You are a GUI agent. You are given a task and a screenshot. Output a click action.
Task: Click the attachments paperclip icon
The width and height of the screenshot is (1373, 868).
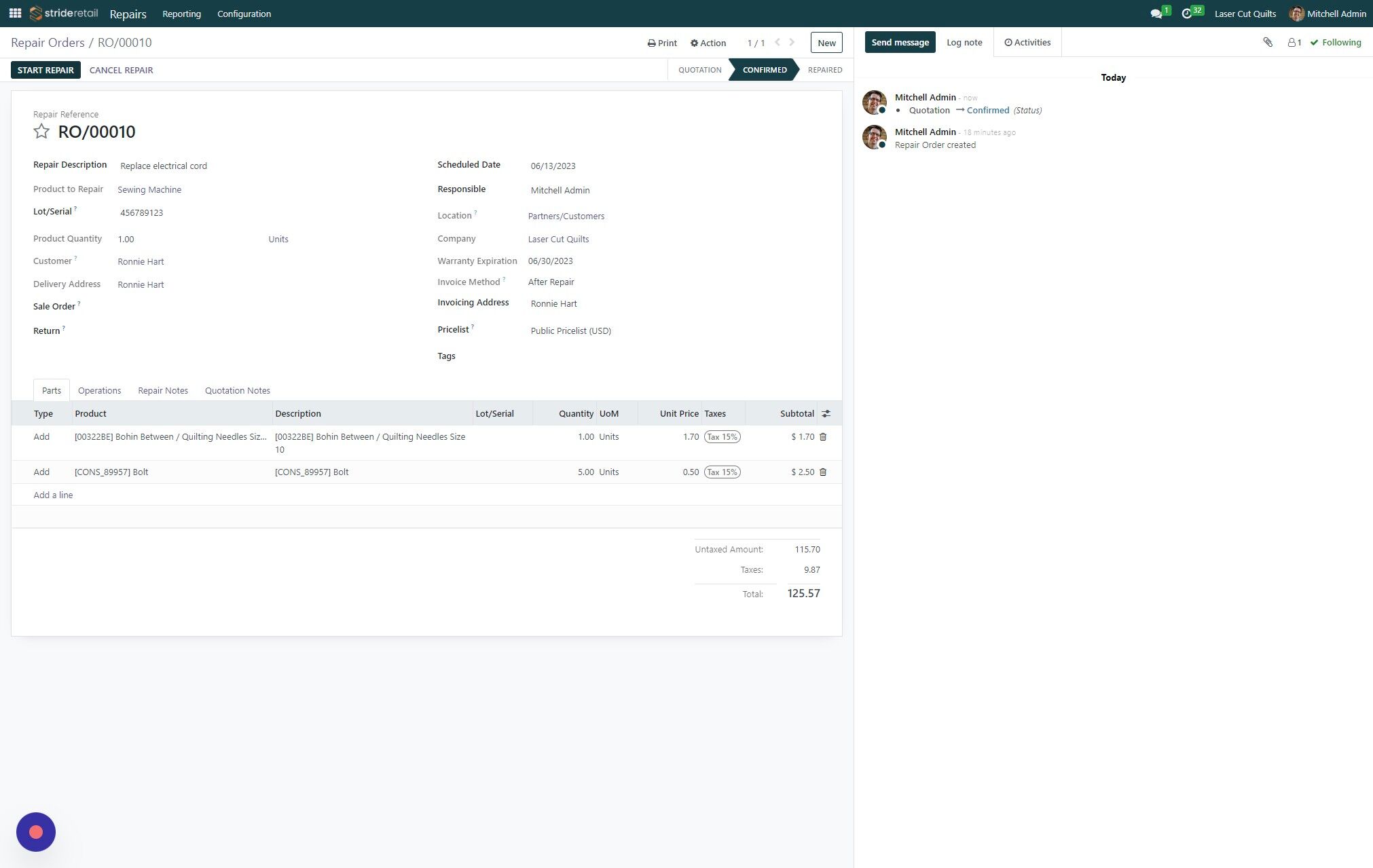(x=1268, y=42)
